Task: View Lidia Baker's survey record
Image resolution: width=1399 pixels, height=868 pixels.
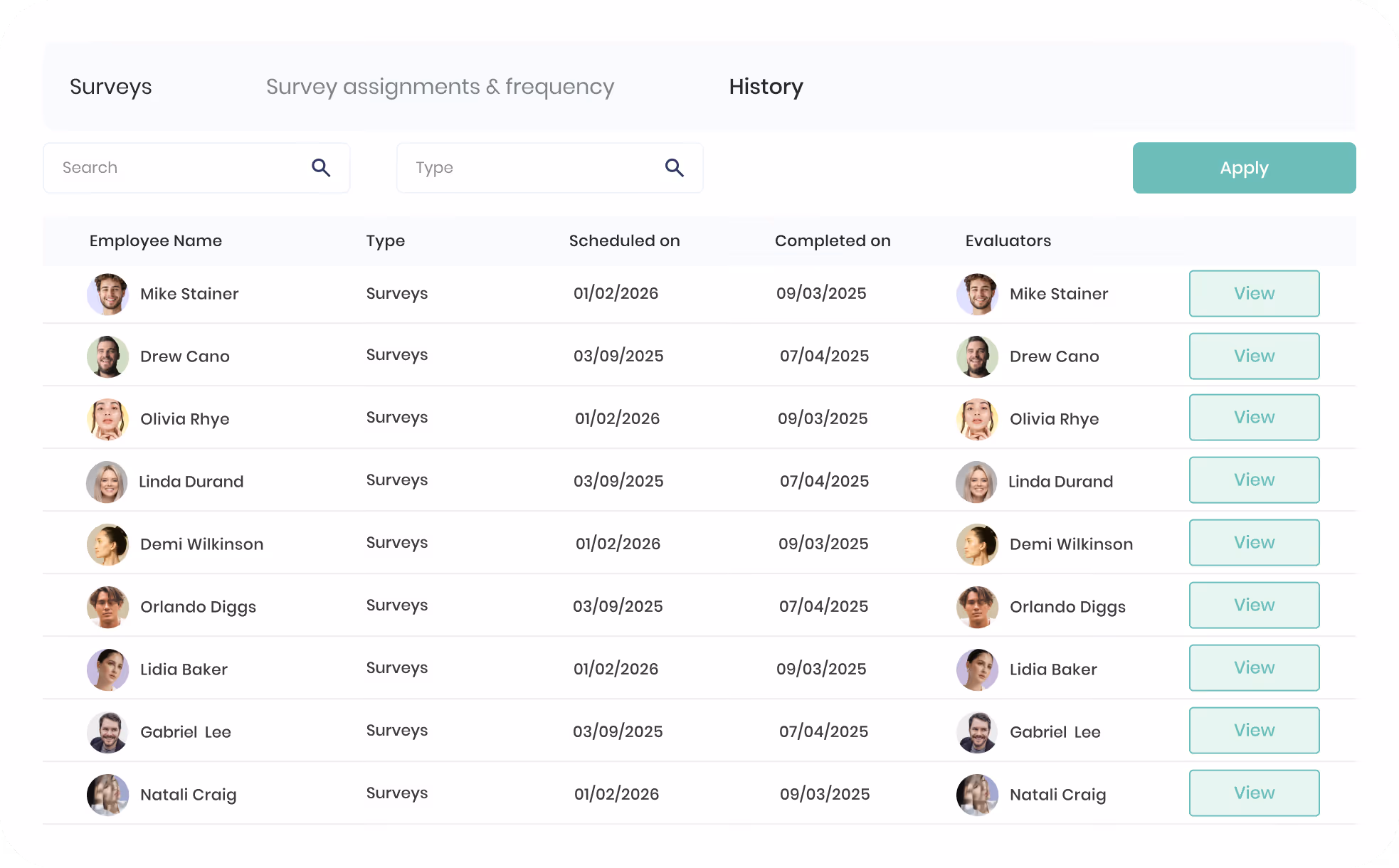Action: (1254, 667)
